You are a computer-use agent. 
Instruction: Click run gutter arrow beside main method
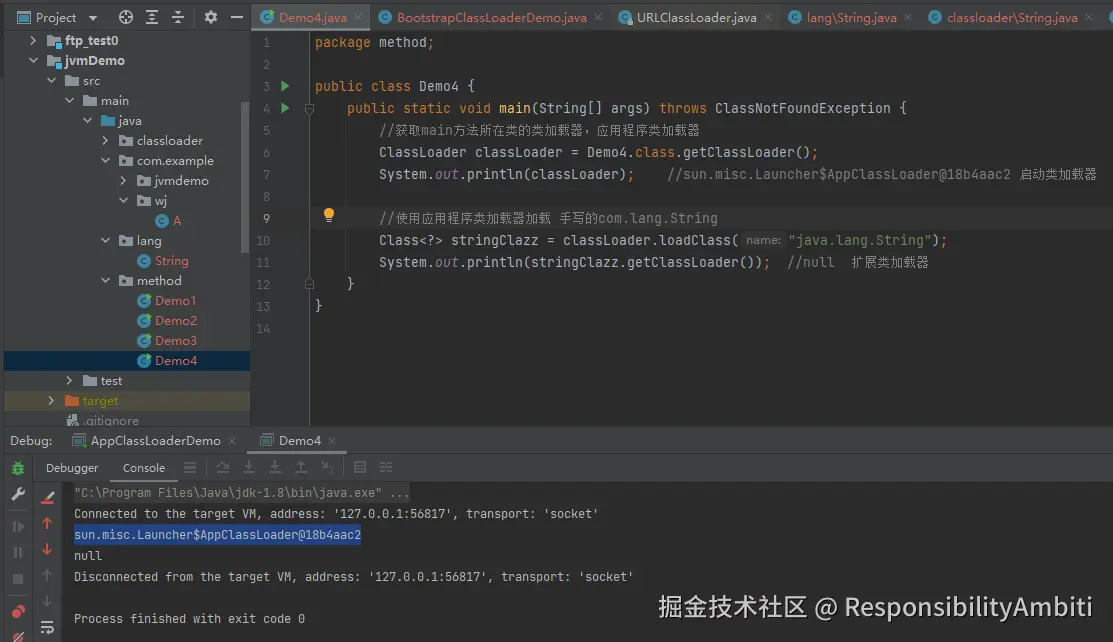click(285, 108)
